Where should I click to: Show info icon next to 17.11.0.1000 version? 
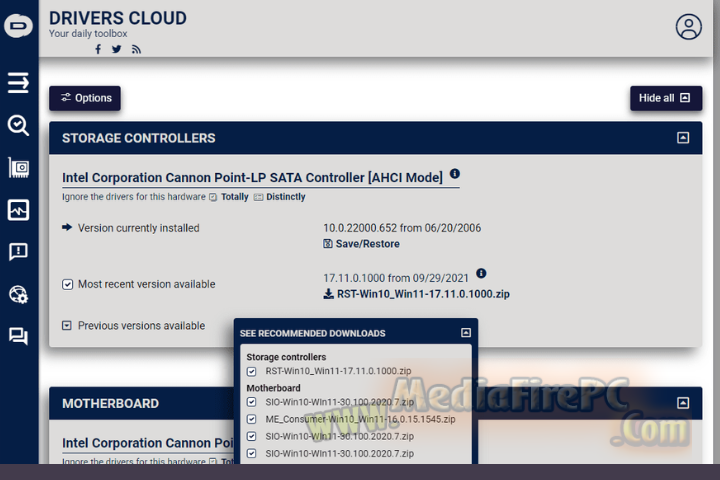pos(481,273)
